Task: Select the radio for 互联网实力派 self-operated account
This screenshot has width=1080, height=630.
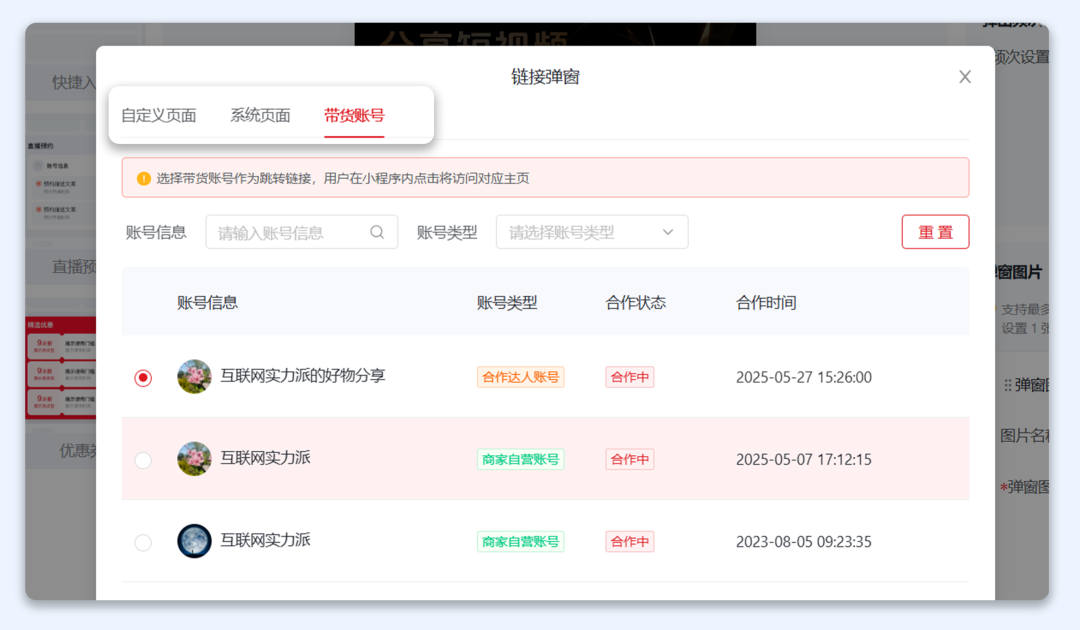Action: 143,459
